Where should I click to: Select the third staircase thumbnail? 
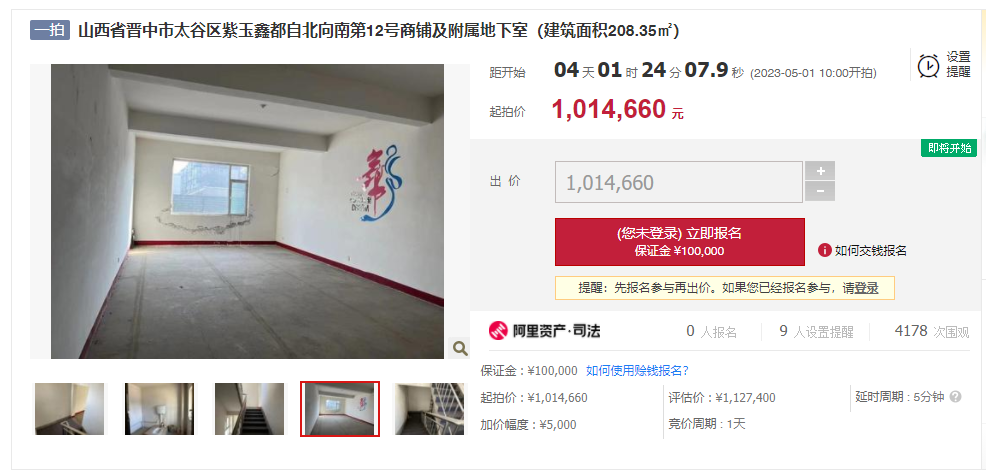[250, 409]
